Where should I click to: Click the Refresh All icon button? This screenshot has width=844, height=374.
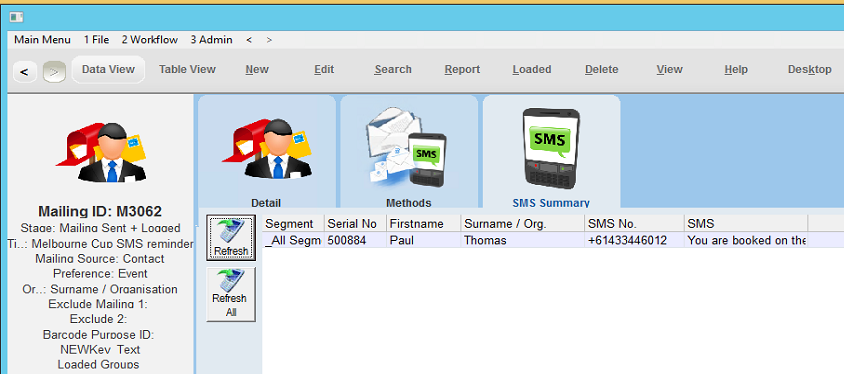click(231, 294)
